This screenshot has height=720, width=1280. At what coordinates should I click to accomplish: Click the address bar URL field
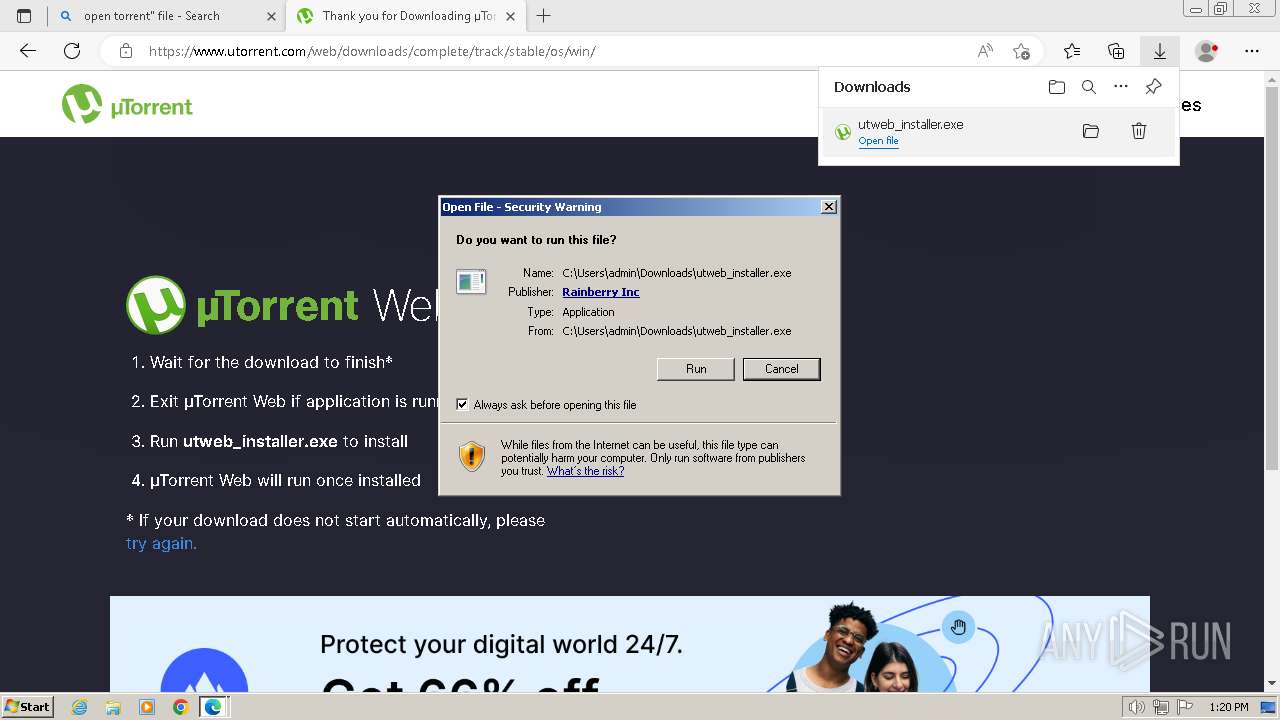coord(560,51)
